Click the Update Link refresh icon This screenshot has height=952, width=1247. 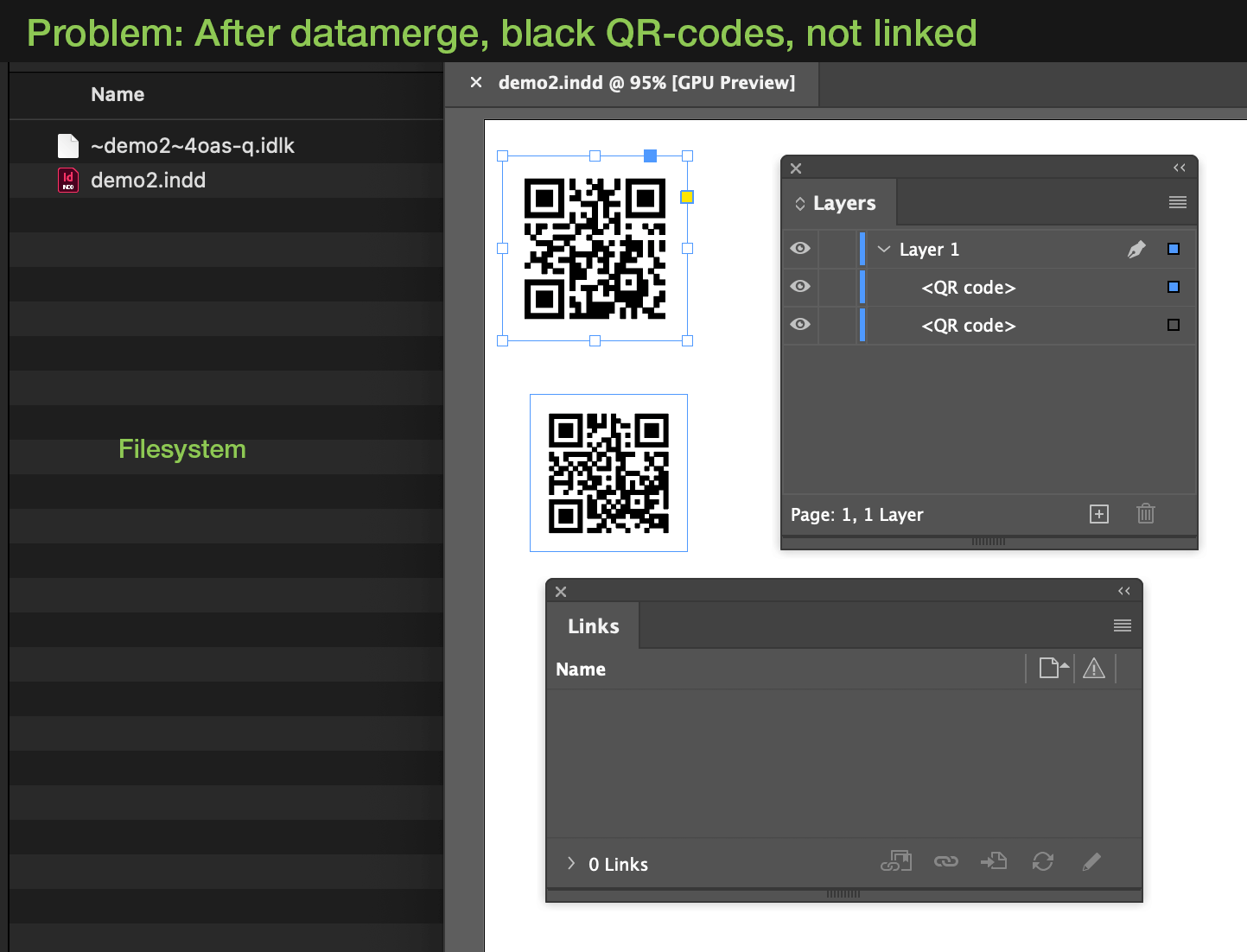[x=1043, y=861]
